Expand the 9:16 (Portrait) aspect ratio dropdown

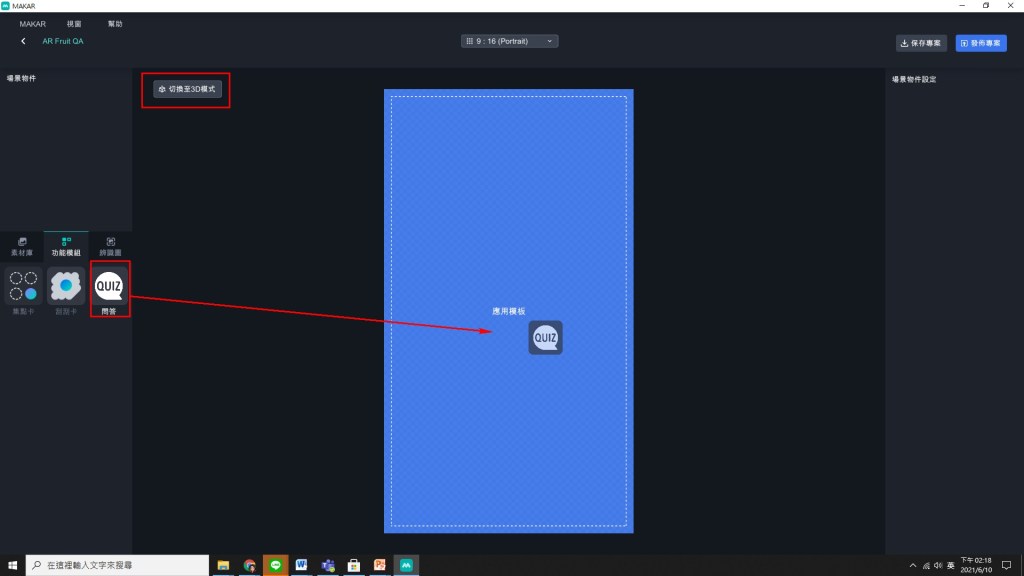509,41
